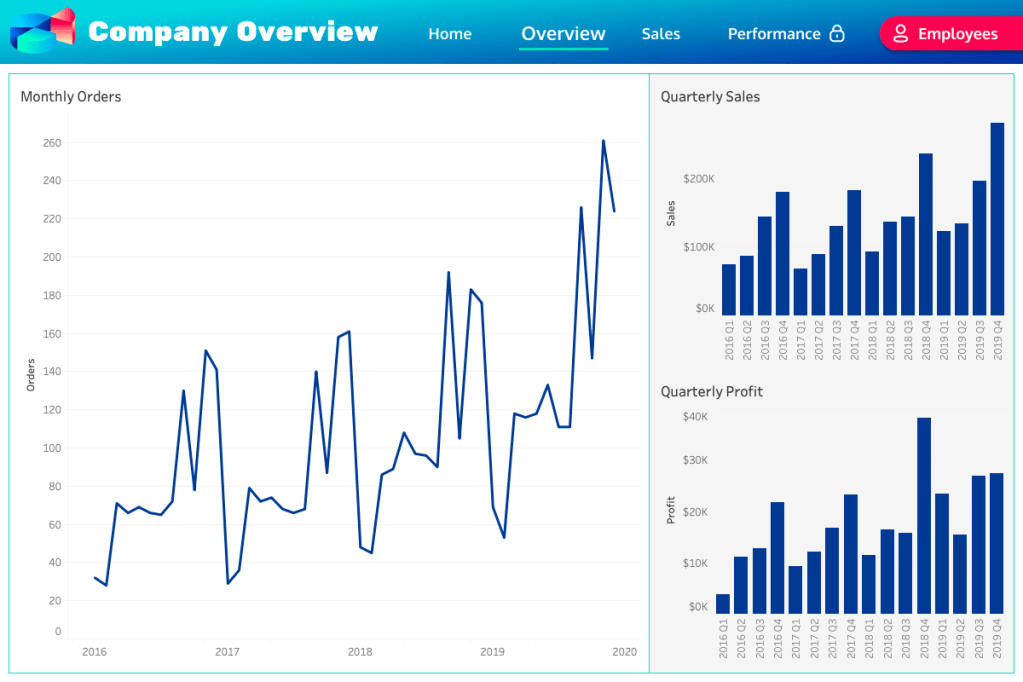This screenshot has width=1023, height=682.
Task: Click the 2016 Q1 bar in Quarterly Profit
Action: click(723, 604)
